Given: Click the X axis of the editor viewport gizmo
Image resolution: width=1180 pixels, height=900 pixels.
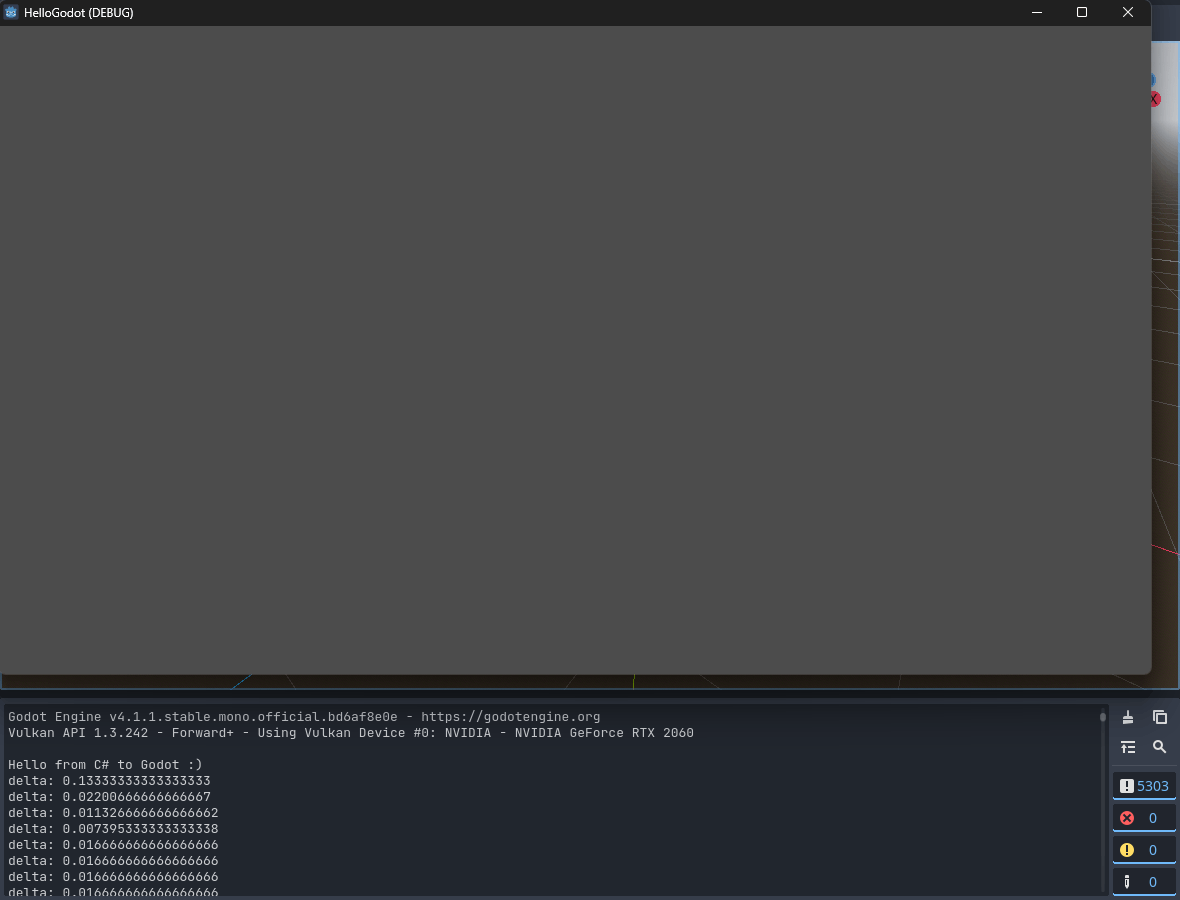Looking at the screenshot, I should (x=1155, y=99).
